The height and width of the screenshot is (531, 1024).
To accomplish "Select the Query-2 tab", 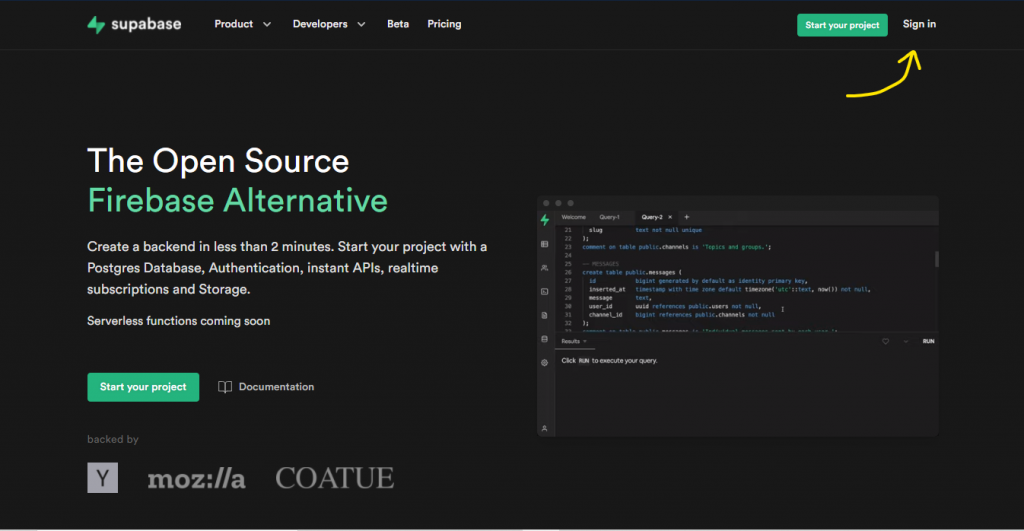I will (652, 217).
